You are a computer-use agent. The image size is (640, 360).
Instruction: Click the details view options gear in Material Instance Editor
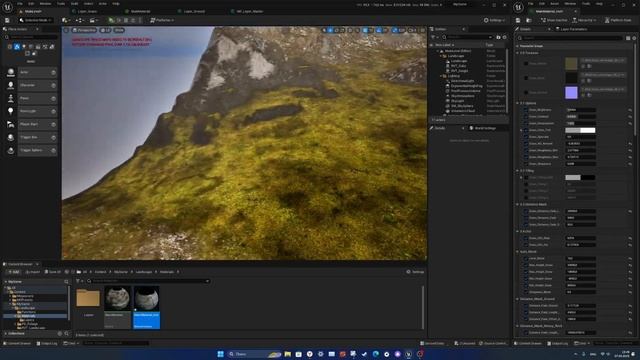[634, 38]
